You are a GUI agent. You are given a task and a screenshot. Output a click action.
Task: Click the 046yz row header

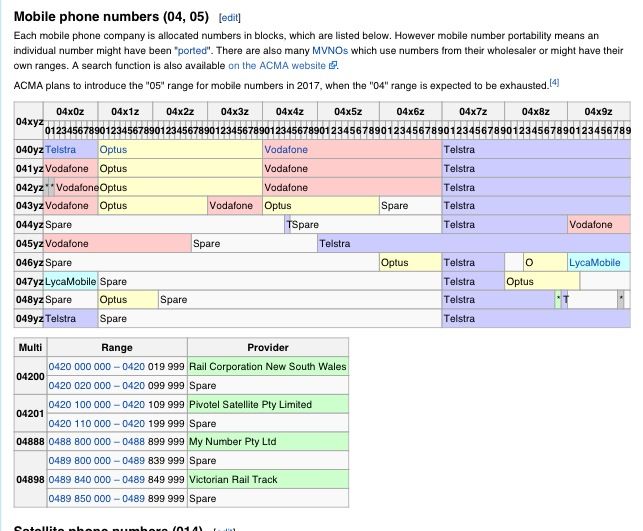29,262
